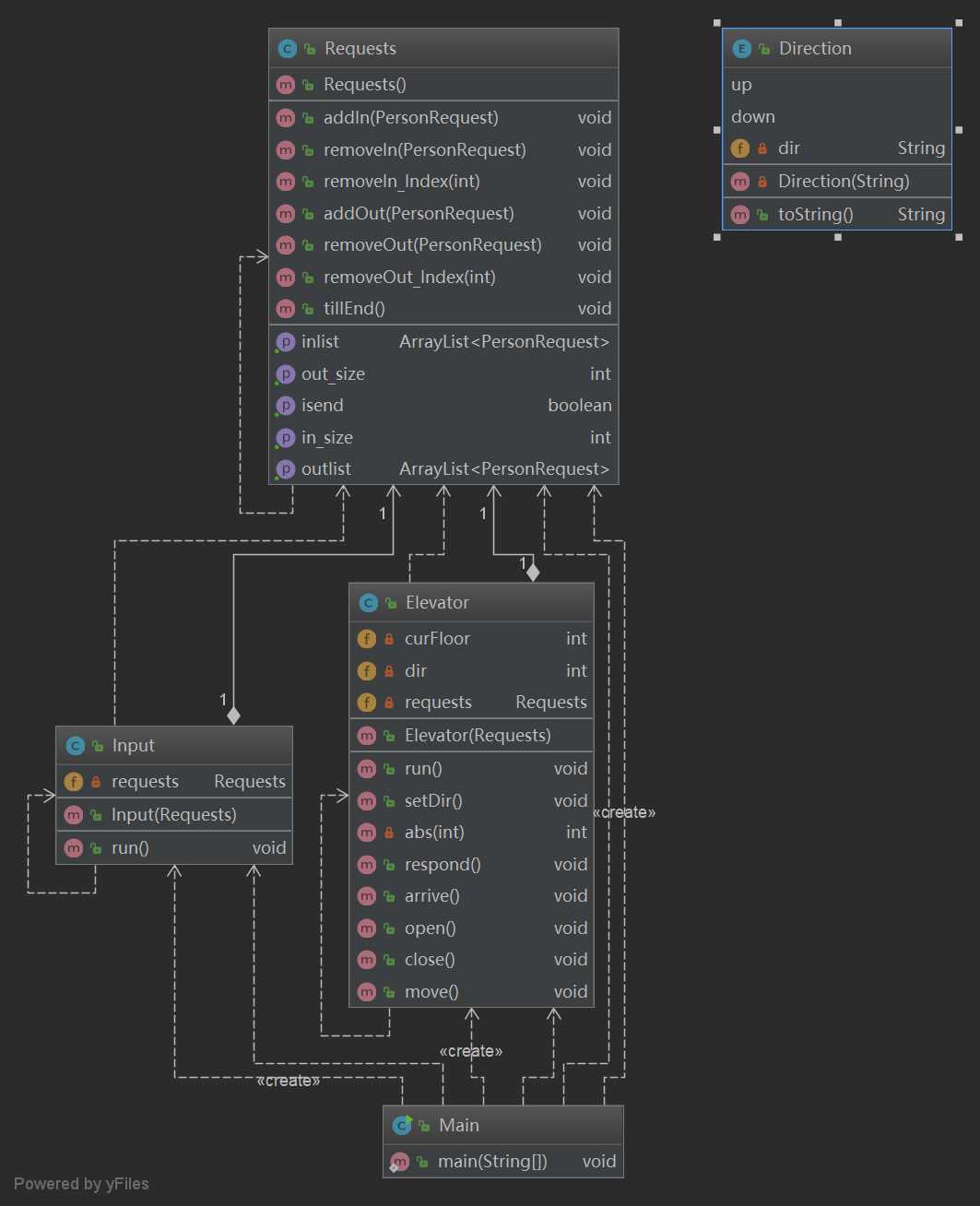Select the addIn(PersonRequest) method row

point(410,118)
